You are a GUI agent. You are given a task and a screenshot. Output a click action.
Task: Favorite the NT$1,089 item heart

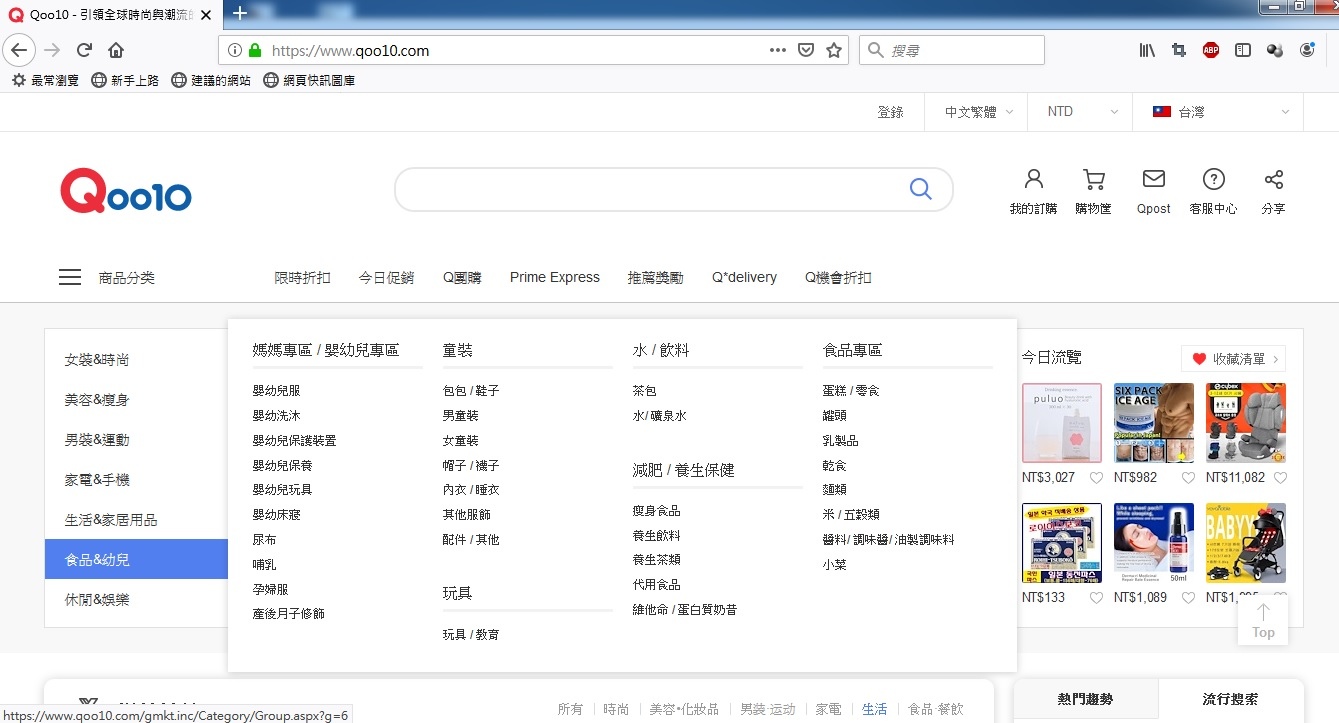(1188, 598)
